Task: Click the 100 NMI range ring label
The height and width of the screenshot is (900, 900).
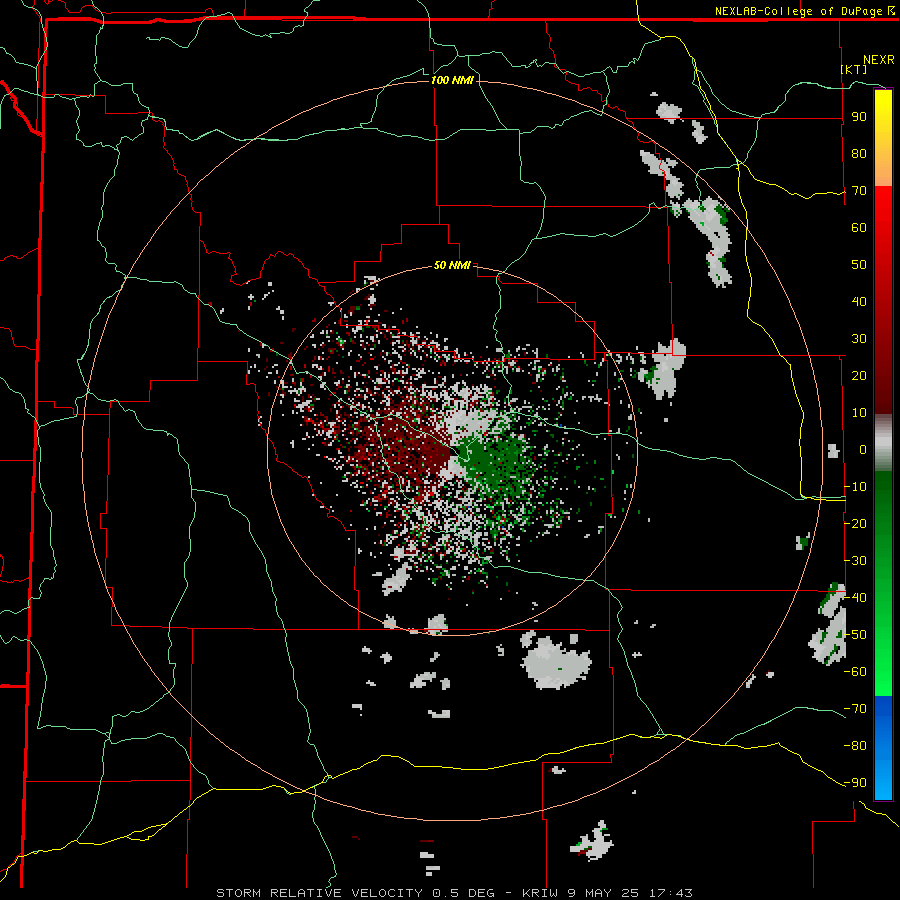Action: pos(452,80)
